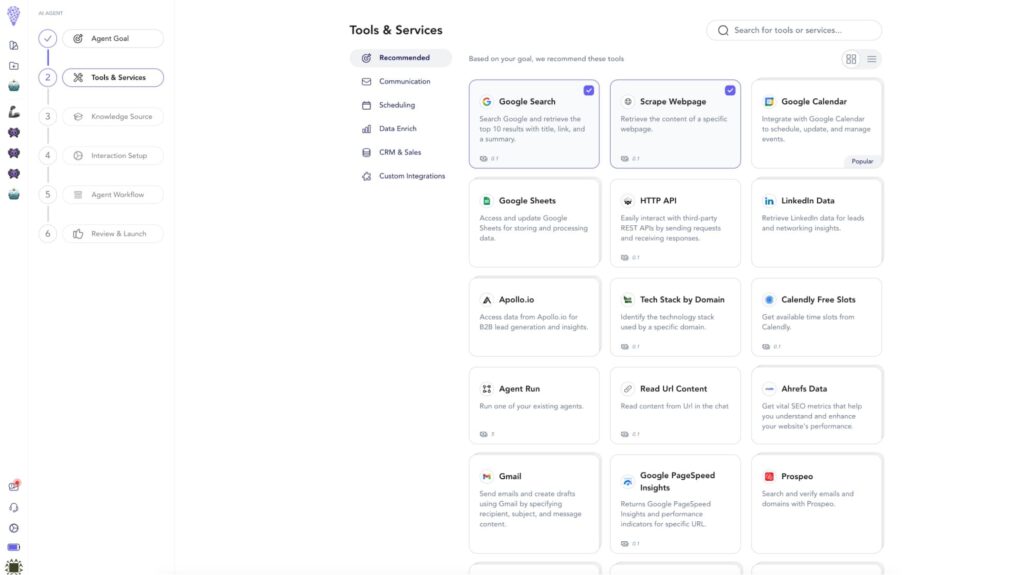Uncheck the Scrape Webpage tool checkbox
This screenshot has height=575, width=1024.
click(x=729, y=91)
